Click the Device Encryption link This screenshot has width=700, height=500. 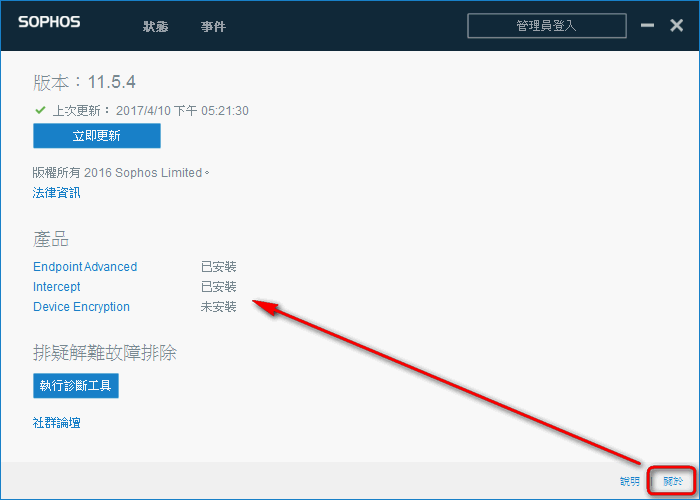coord(81,307)
